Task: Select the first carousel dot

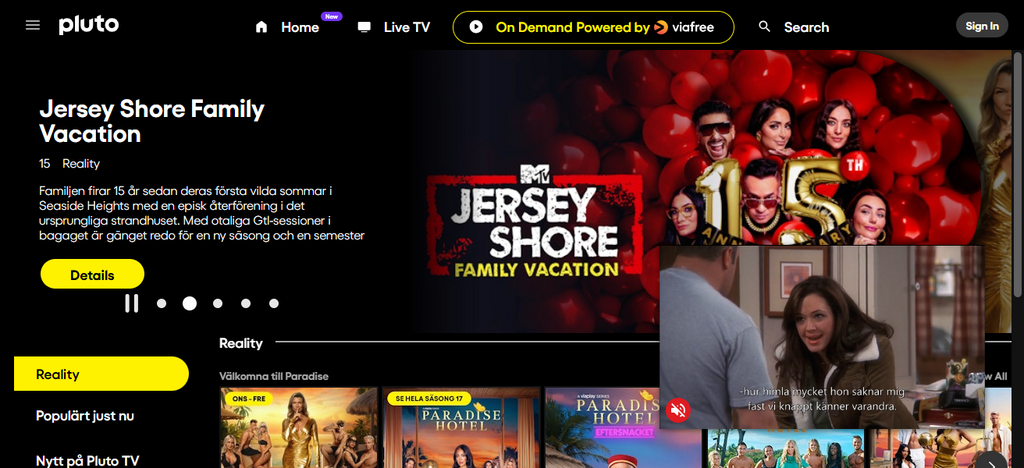Action: tap(161, 304)
